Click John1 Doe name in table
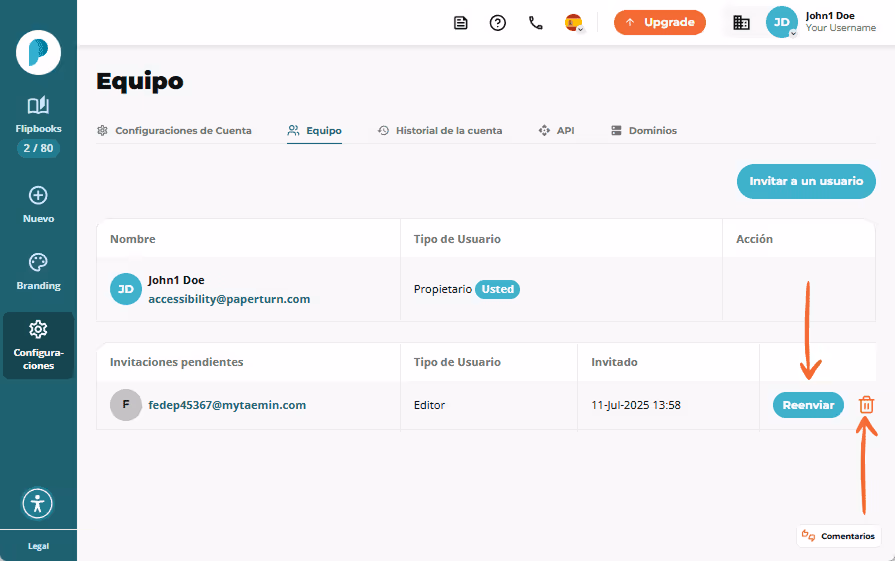 click(x=176, y=280)
